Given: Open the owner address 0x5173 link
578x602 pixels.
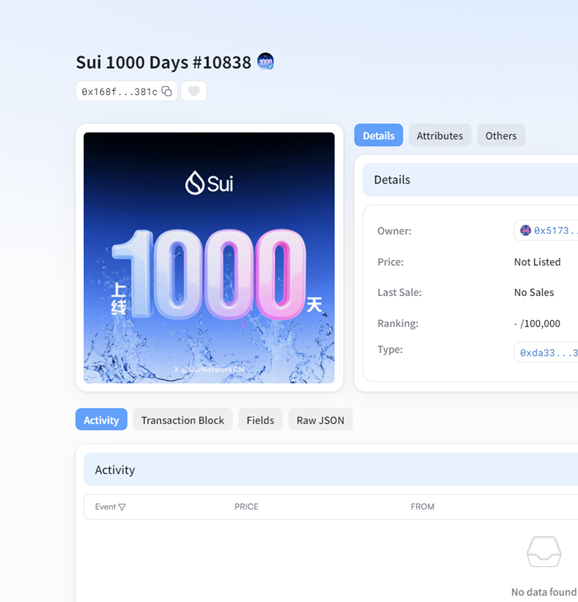Looking at the screenshot, I should coord(555,230).
